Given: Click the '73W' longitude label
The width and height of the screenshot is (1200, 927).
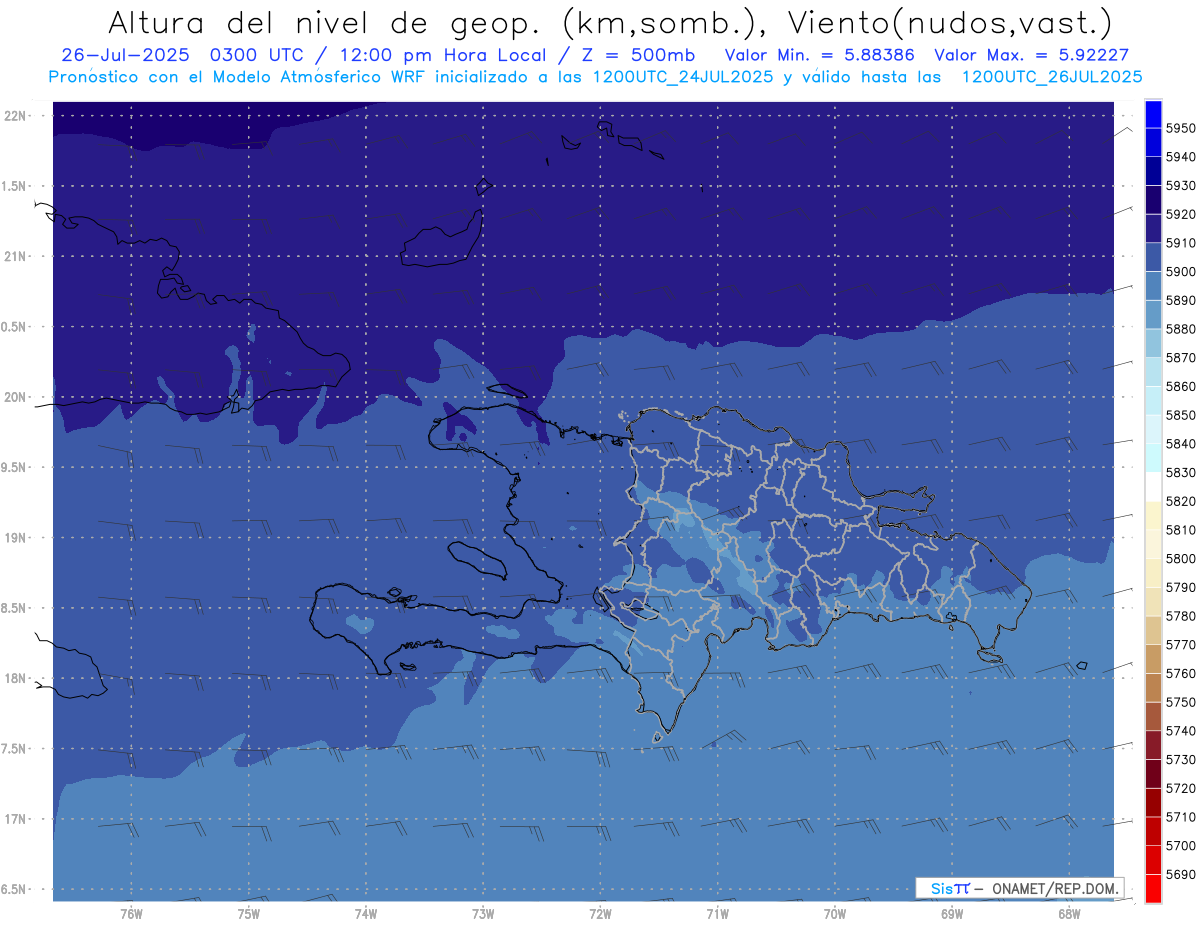Looking at the screenshot, I should point(483,914).
